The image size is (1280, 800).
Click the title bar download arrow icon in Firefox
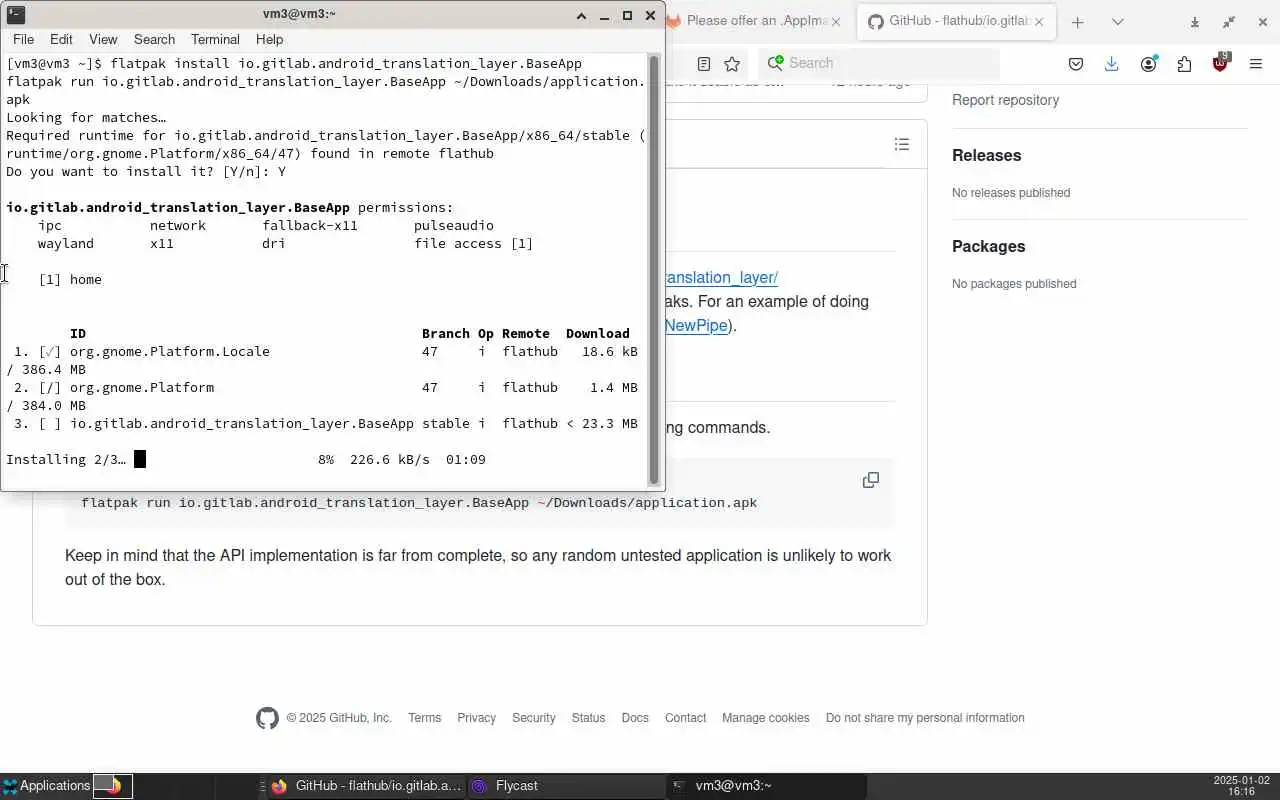(1194, 22)
